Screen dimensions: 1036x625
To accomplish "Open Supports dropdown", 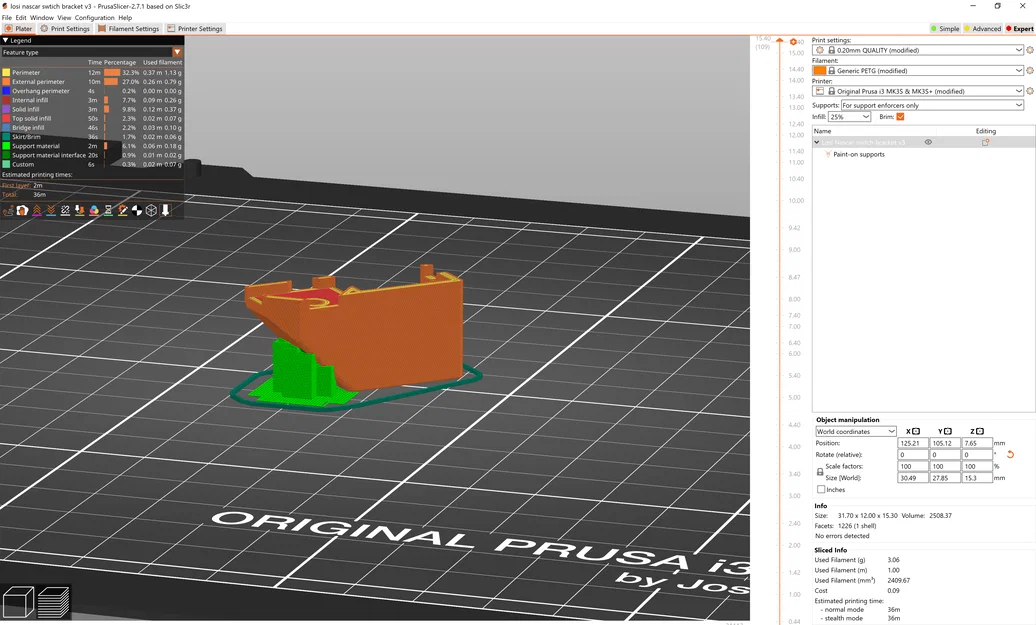I will tap(932, 105).
